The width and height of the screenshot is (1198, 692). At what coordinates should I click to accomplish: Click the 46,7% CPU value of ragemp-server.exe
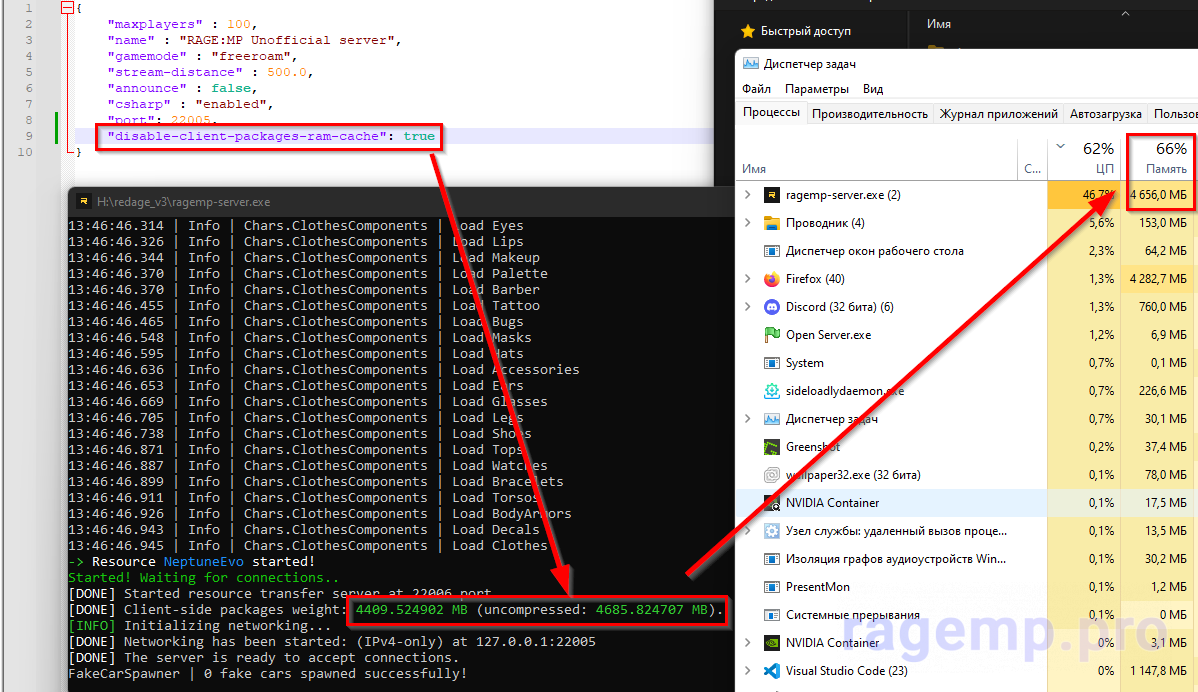[1098, 196]
